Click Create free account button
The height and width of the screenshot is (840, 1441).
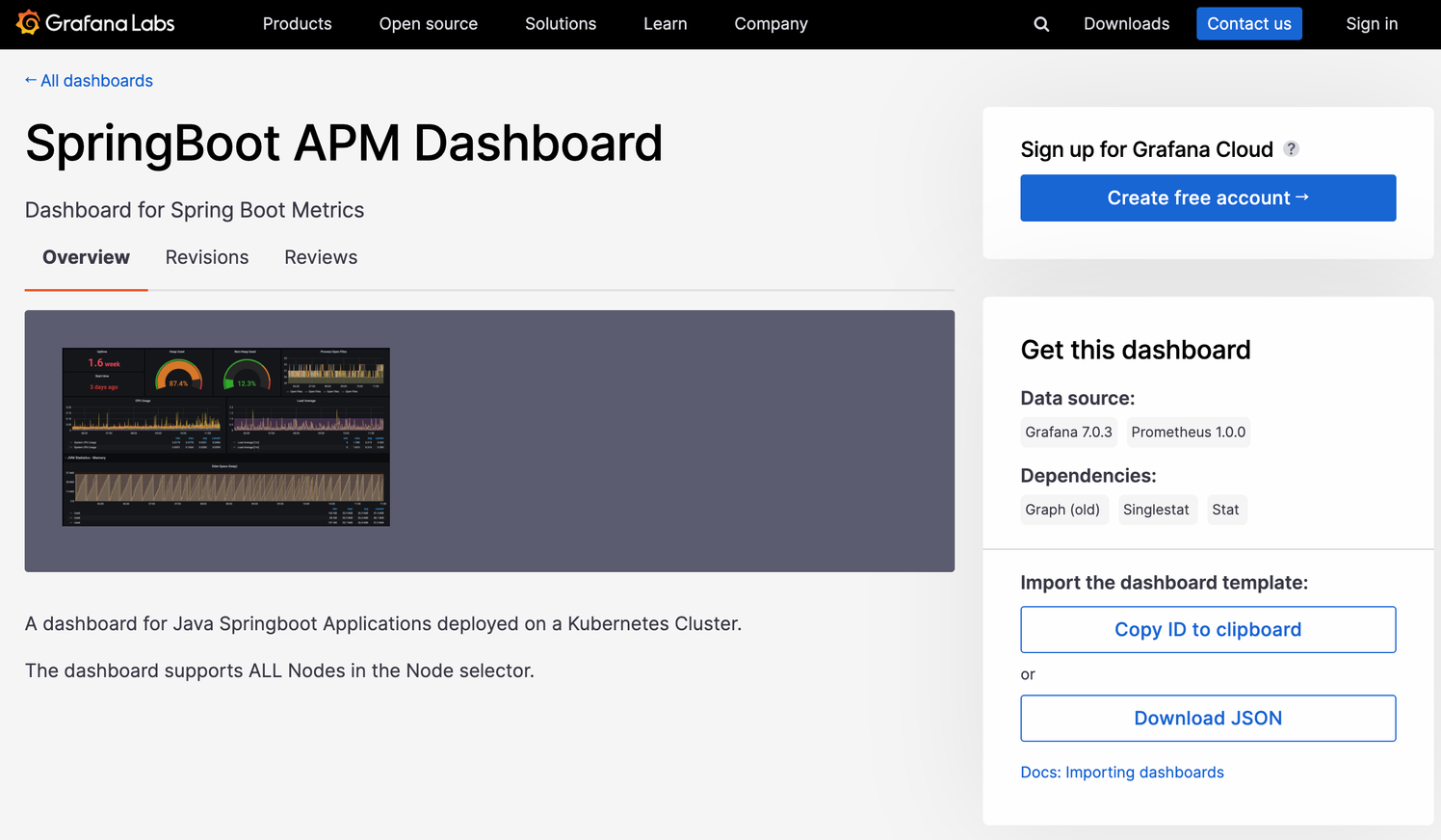pyautogui.click(x=1208, y=197)
